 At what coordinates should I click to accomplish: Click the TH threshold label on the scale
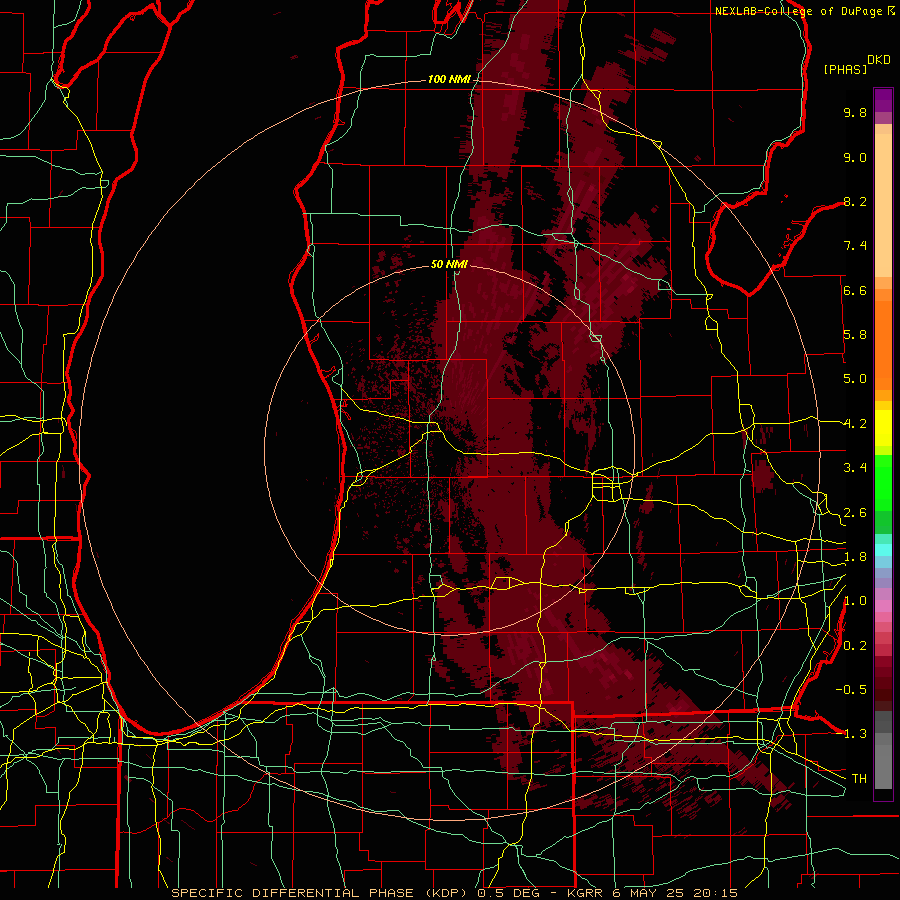(x=859, y=779)
